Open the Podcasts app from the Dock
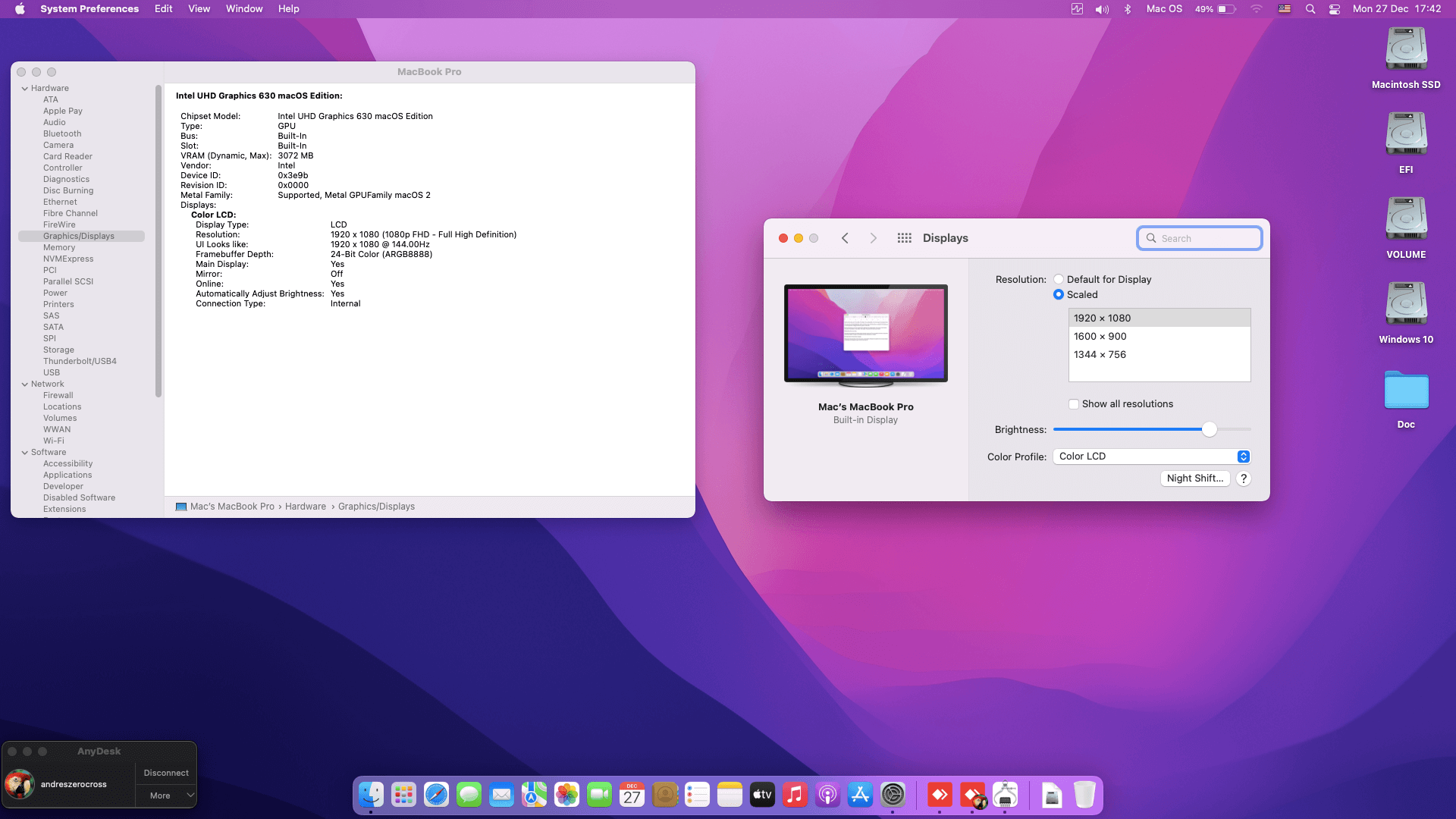 (x=827, y=795)
